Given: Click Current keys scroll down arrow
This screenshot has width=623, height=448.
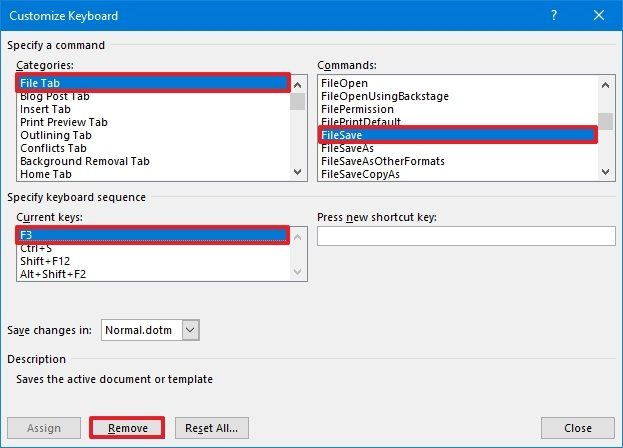Looking at the screenshot, I should pos(298,272).
